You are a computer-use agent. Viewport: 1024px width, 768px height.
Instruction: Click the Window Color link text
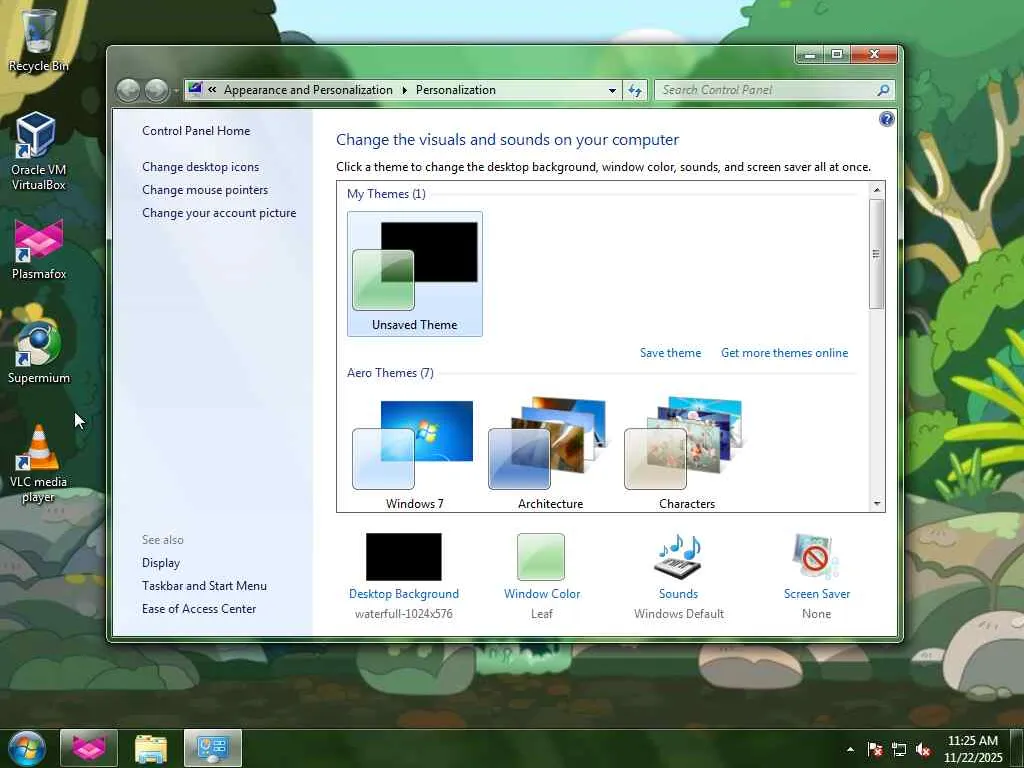coord(542,594)
